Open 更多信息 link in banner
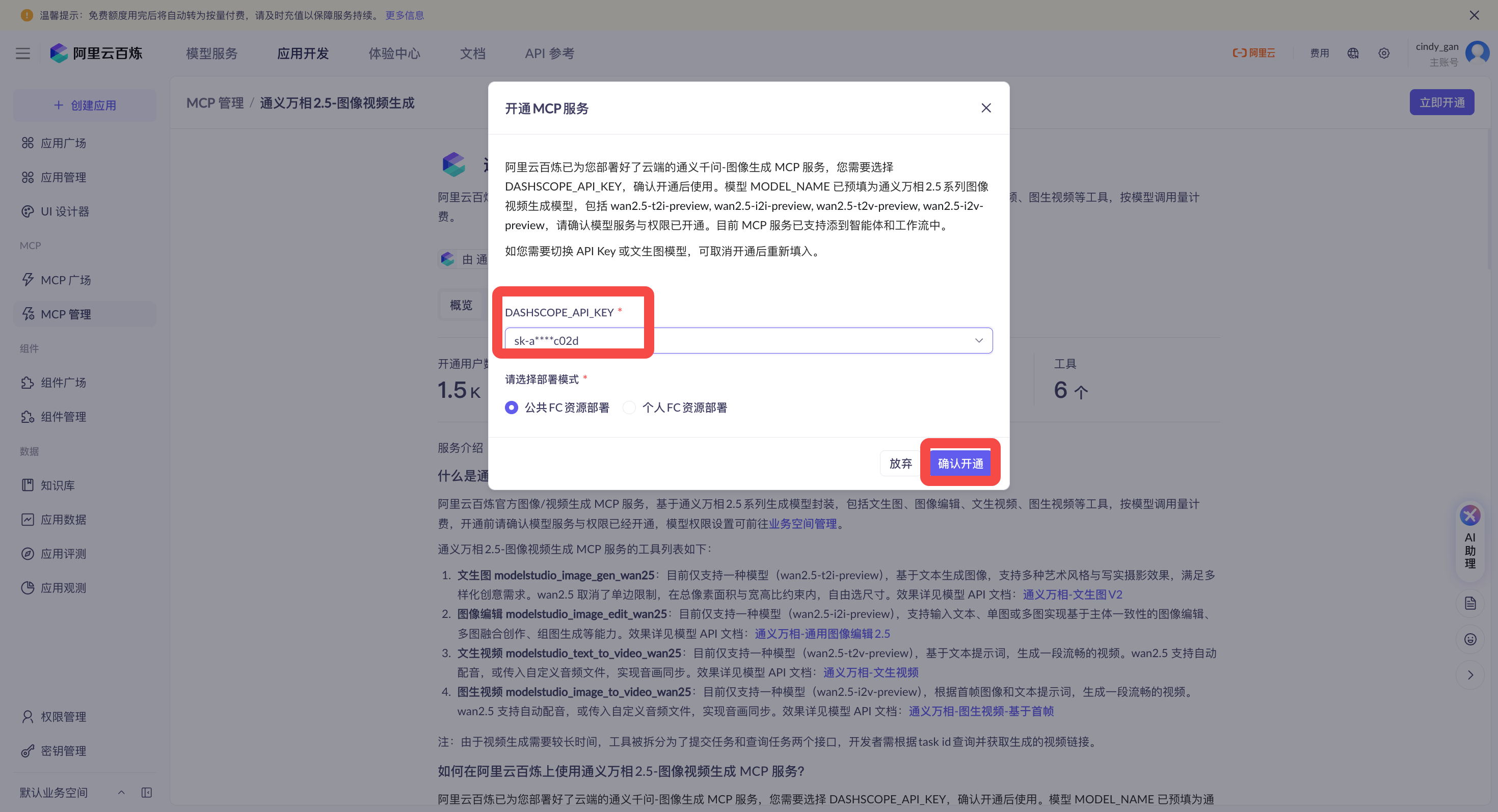1498x812 pixels. point(404,15)
